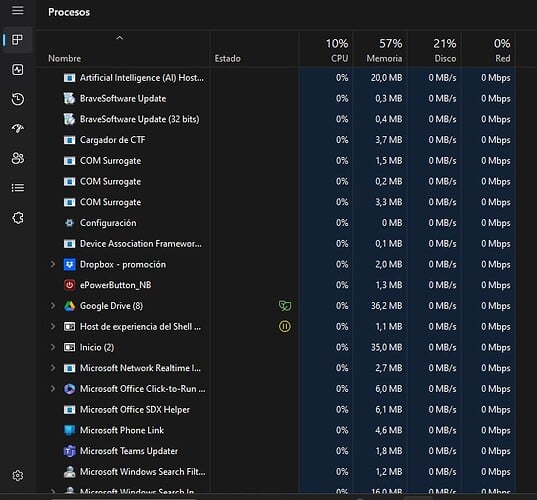Open Task Manager settings gear

pyautogui.click(x=17, y=475)
